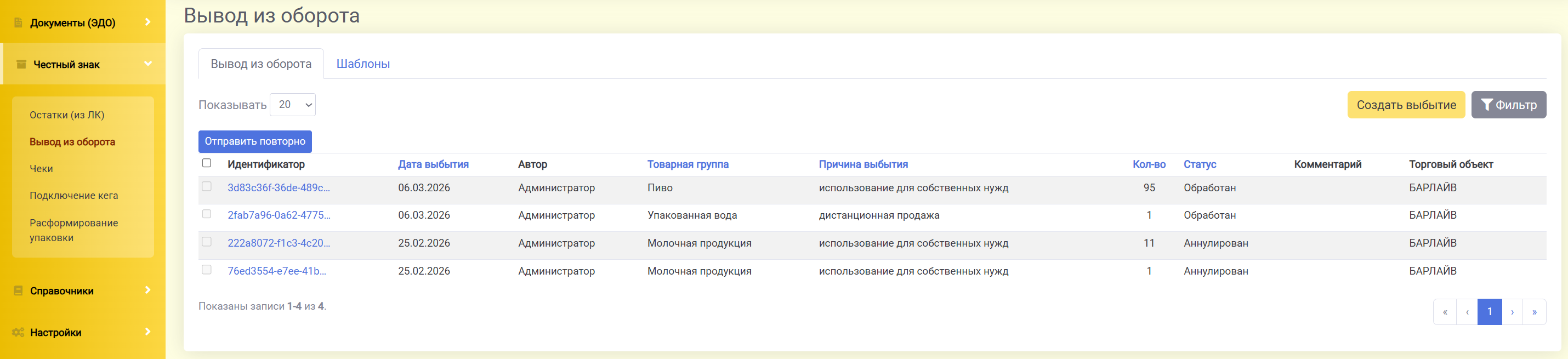The height and width of the screenshot is (359, 1568).
Task: Check the row for 3d83c36f-36de-489c record
Action: (x=207, y=187)
